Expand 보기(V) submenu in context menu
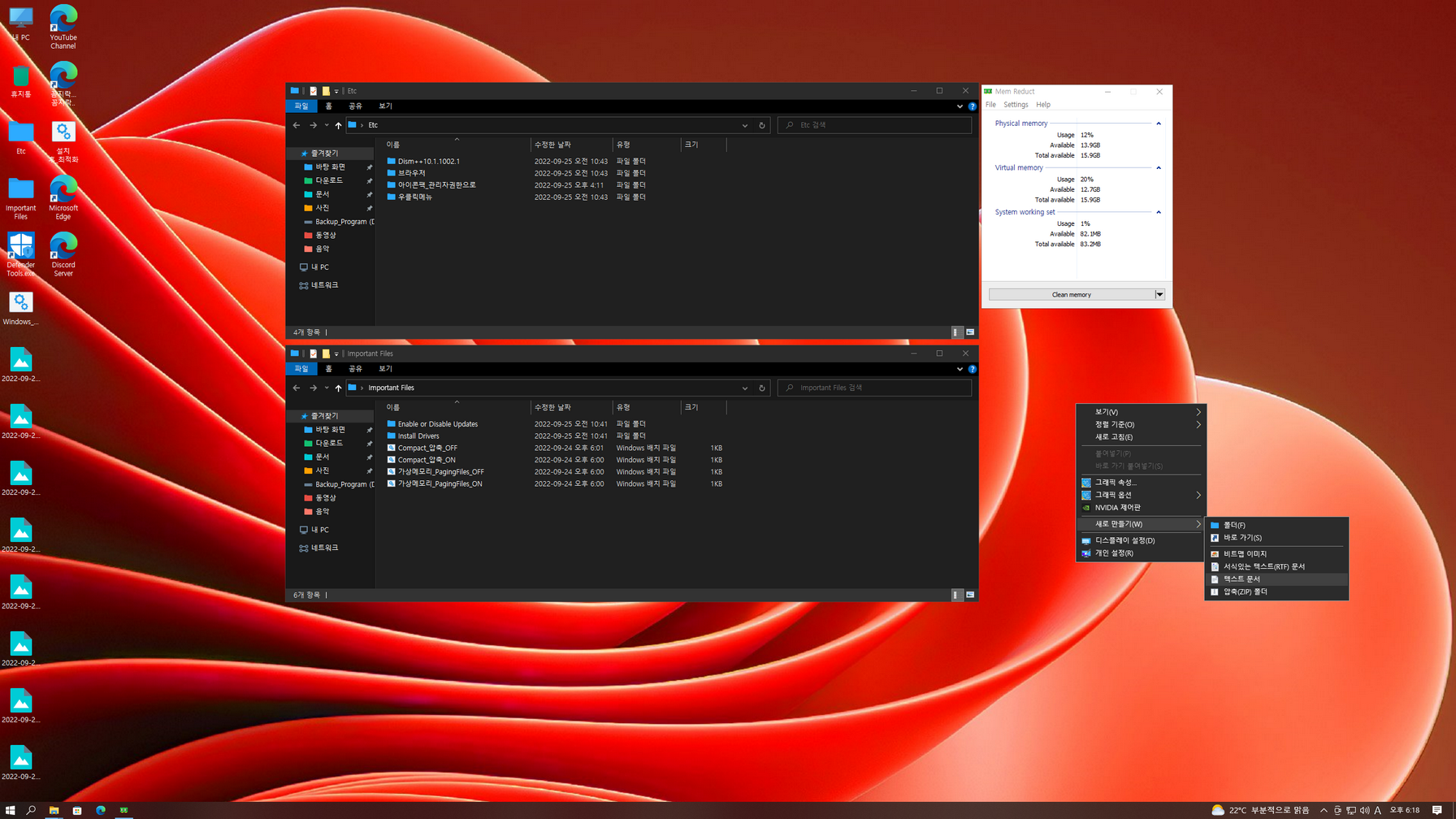1456x819 pixels. (1141, 412)
